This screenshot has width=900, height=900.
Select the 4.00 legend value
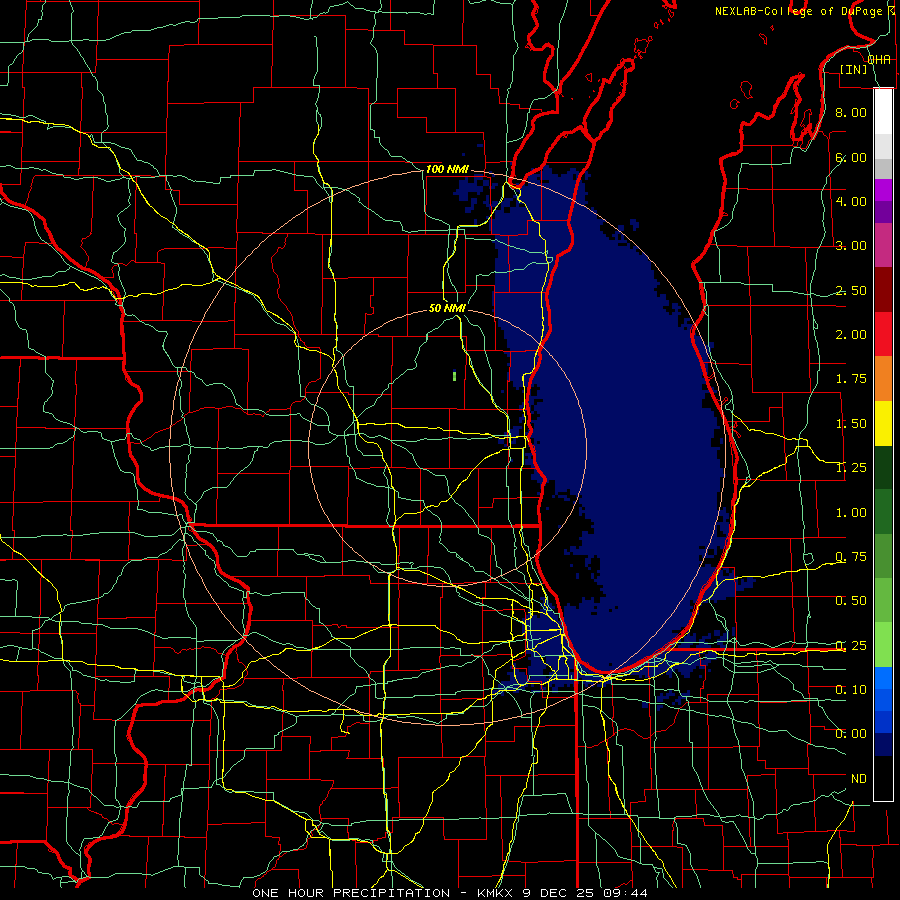(851, 201)
